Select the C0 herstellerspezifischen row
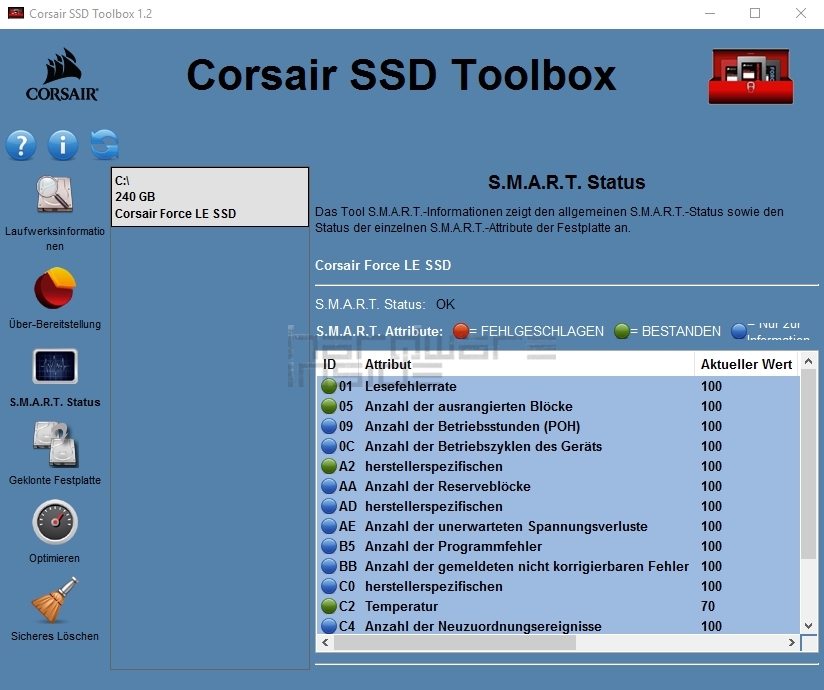The width and height of the screenshot is (824, 690). (x=558, y=586)
